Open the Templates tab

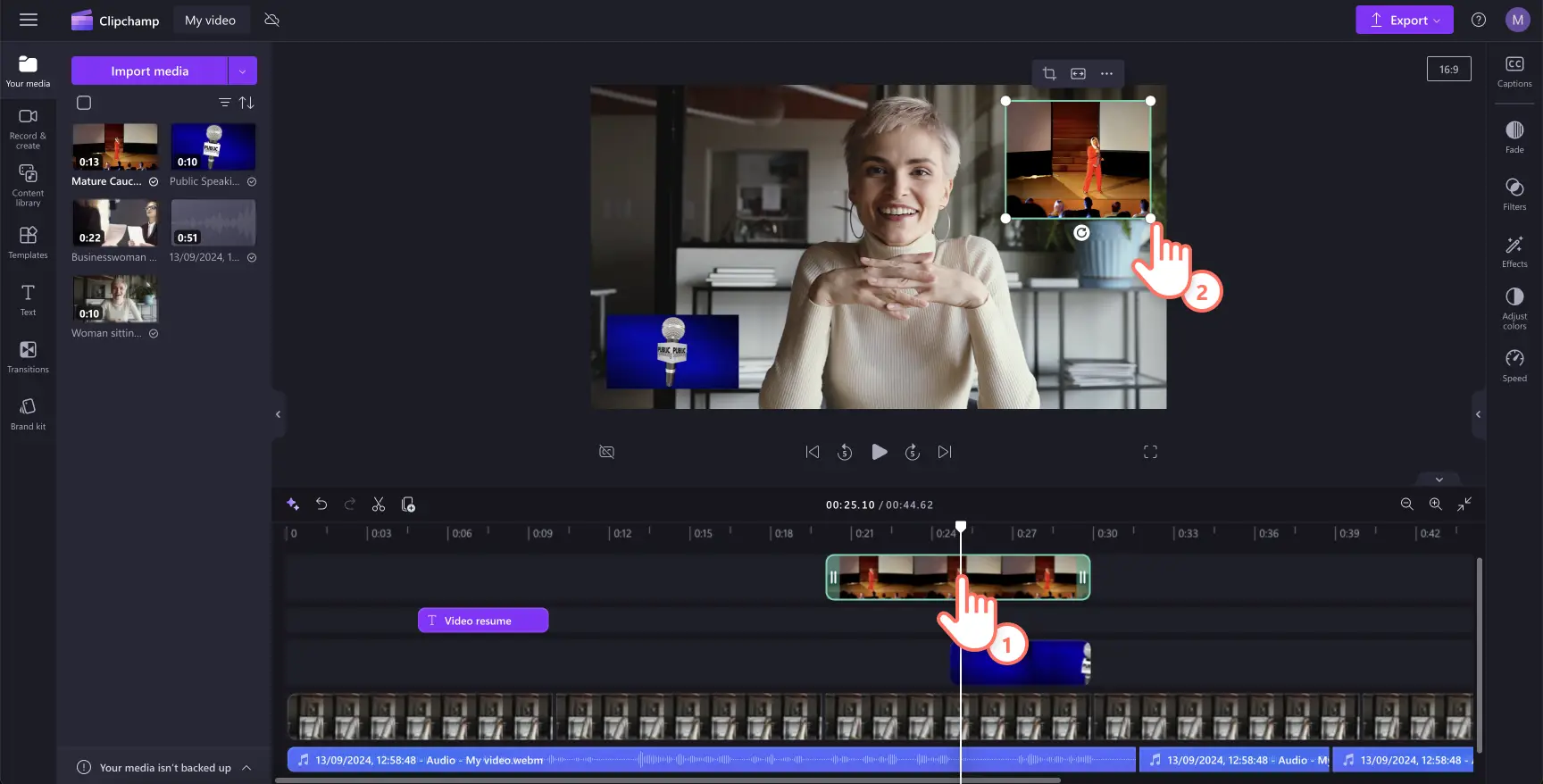(28, 242)
